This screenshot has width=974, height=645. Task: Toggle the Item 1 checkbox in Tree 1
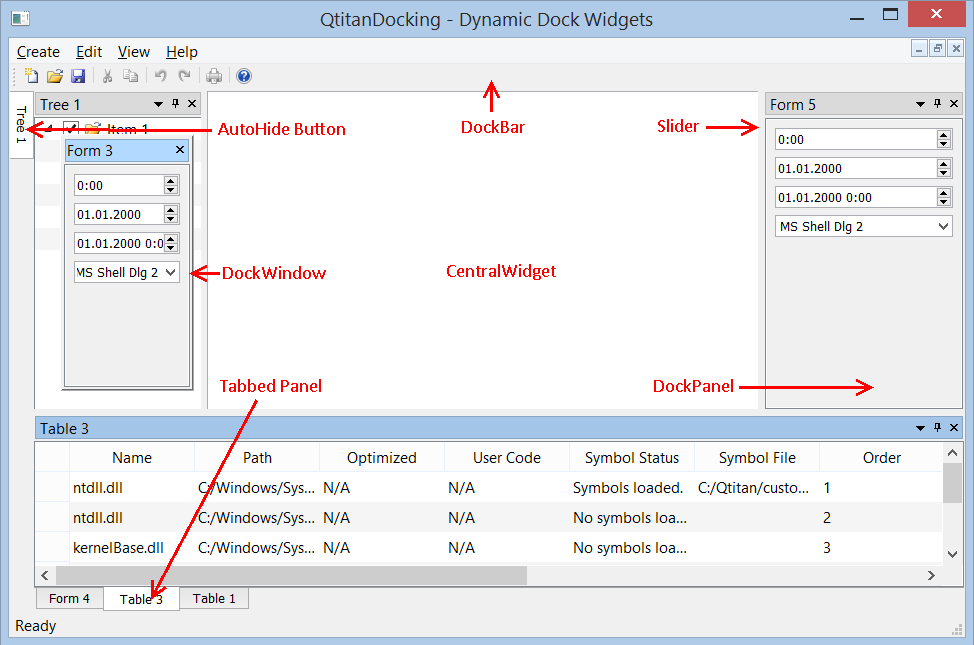coord(71,128)
